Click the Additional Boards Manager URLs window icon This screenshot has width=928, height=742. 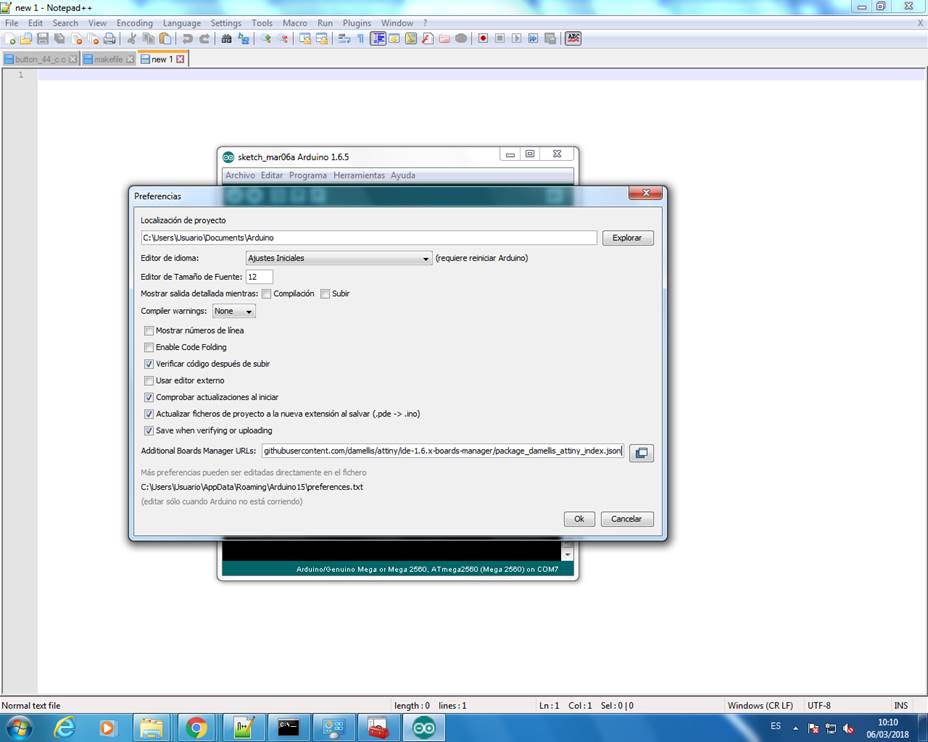641,453
